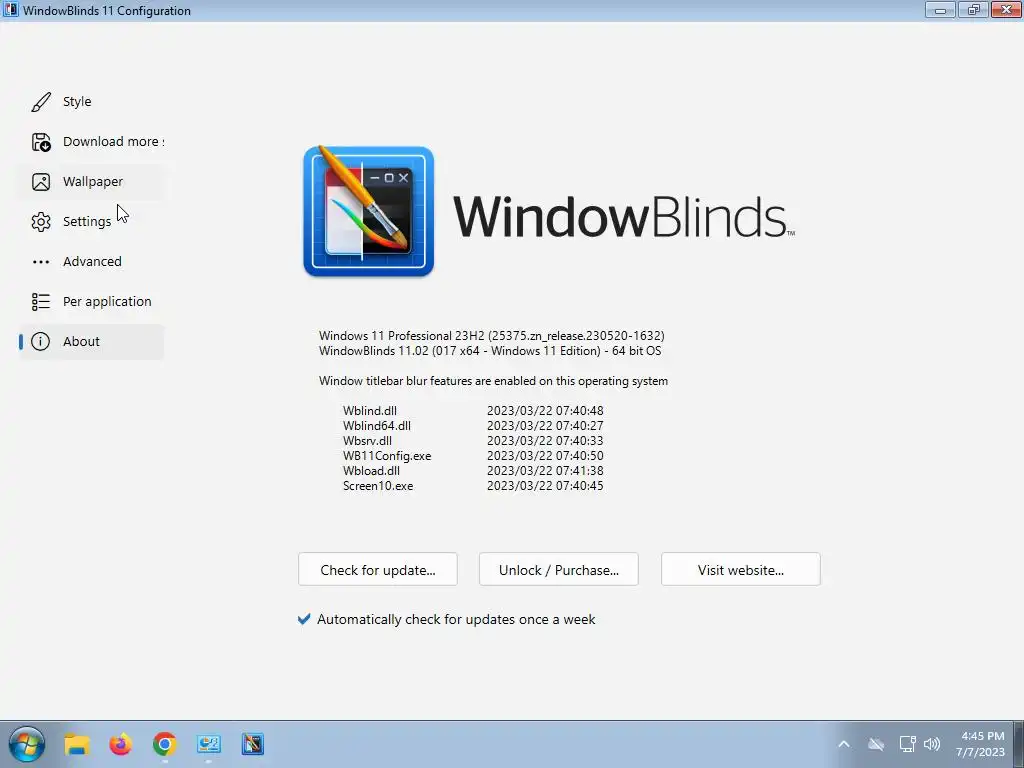This screenshot has width=1024, height=768.
Task: Open the Download more menu label
Action: [x=113, y=142]
